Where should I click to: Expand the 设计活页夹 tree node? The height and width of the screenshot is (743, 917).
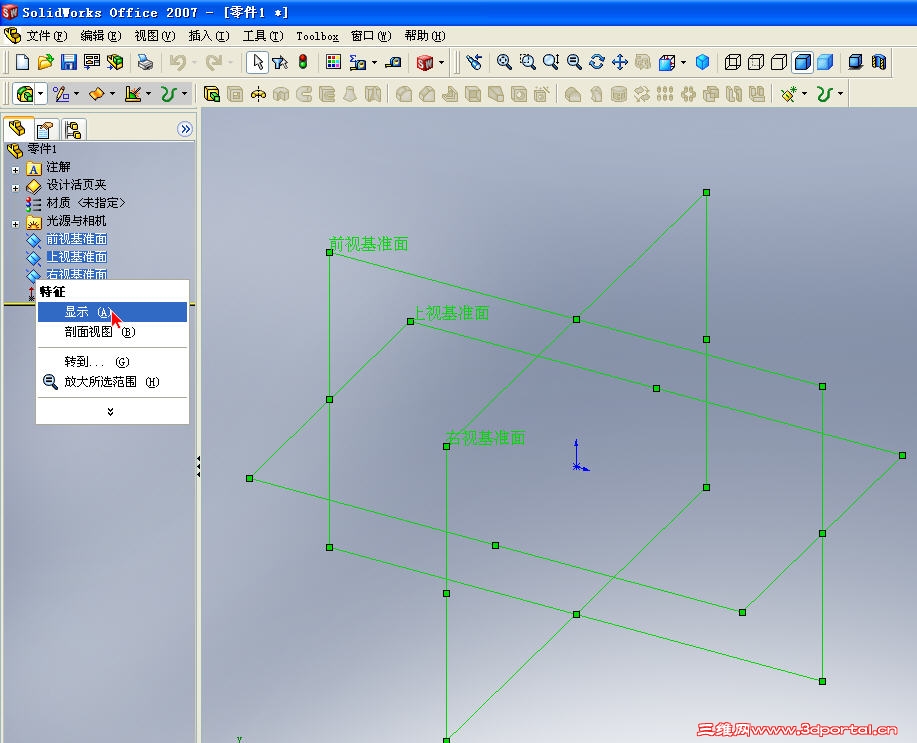[16, 188]
